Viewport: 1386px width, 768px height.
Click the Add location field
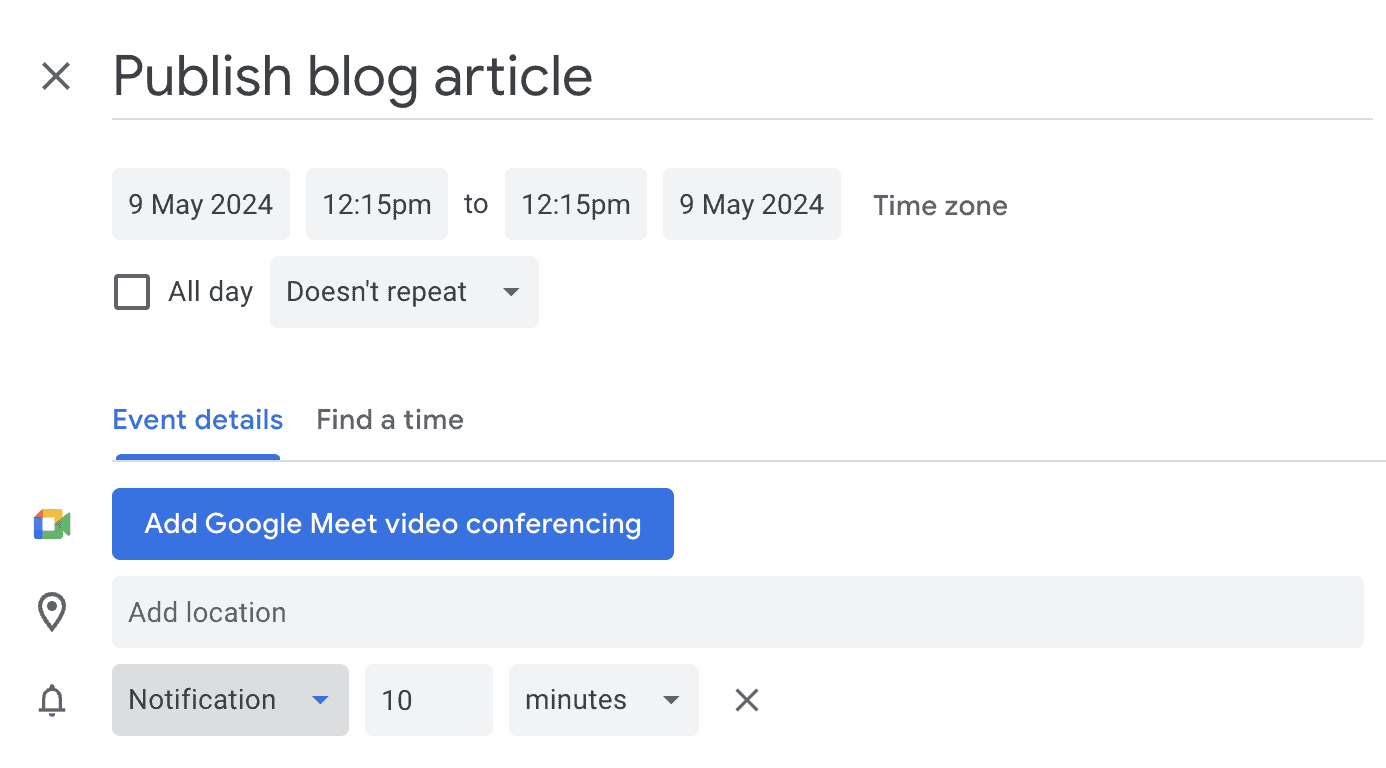coord(737,612)
